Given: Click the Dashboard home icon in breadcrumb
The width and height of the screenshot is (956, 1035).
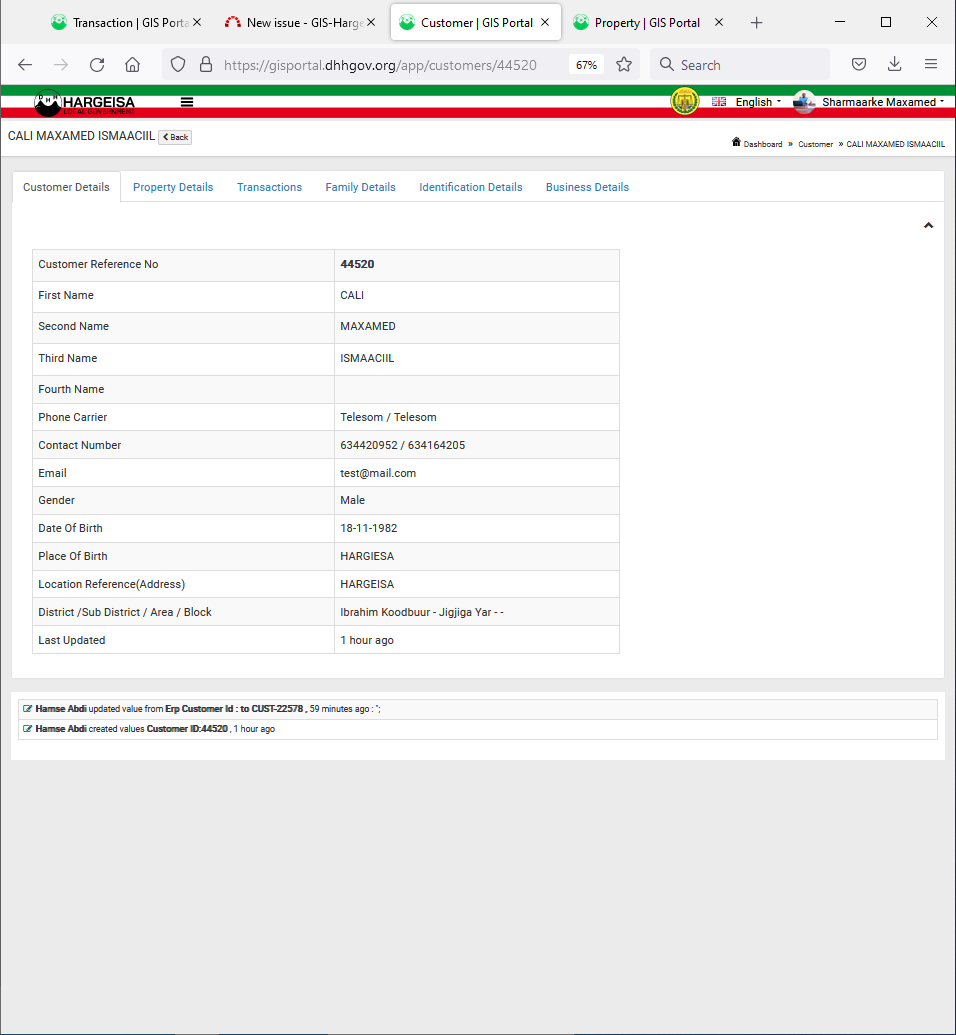Looking at the screenshot, I should [736, 143].
